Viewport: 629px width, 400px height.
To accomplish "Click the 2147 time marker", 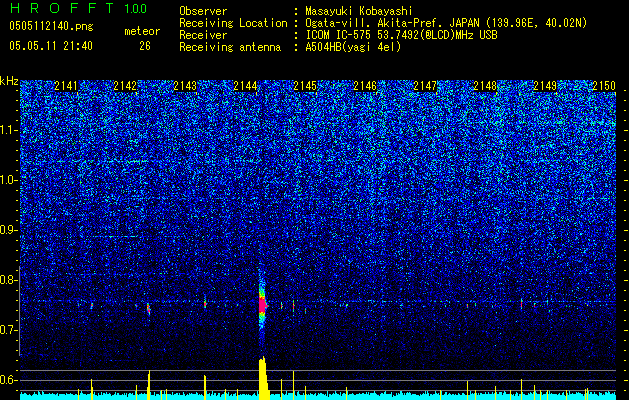I will tap(425, 86).
